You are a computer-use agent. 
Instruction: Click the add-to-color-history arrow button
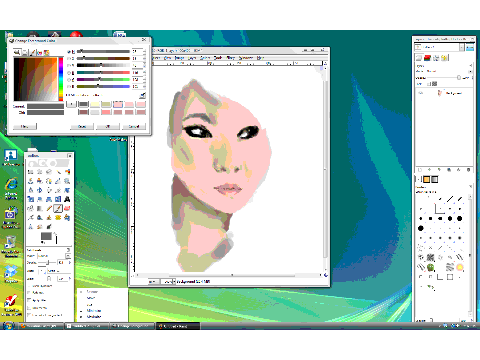(71, 104)
